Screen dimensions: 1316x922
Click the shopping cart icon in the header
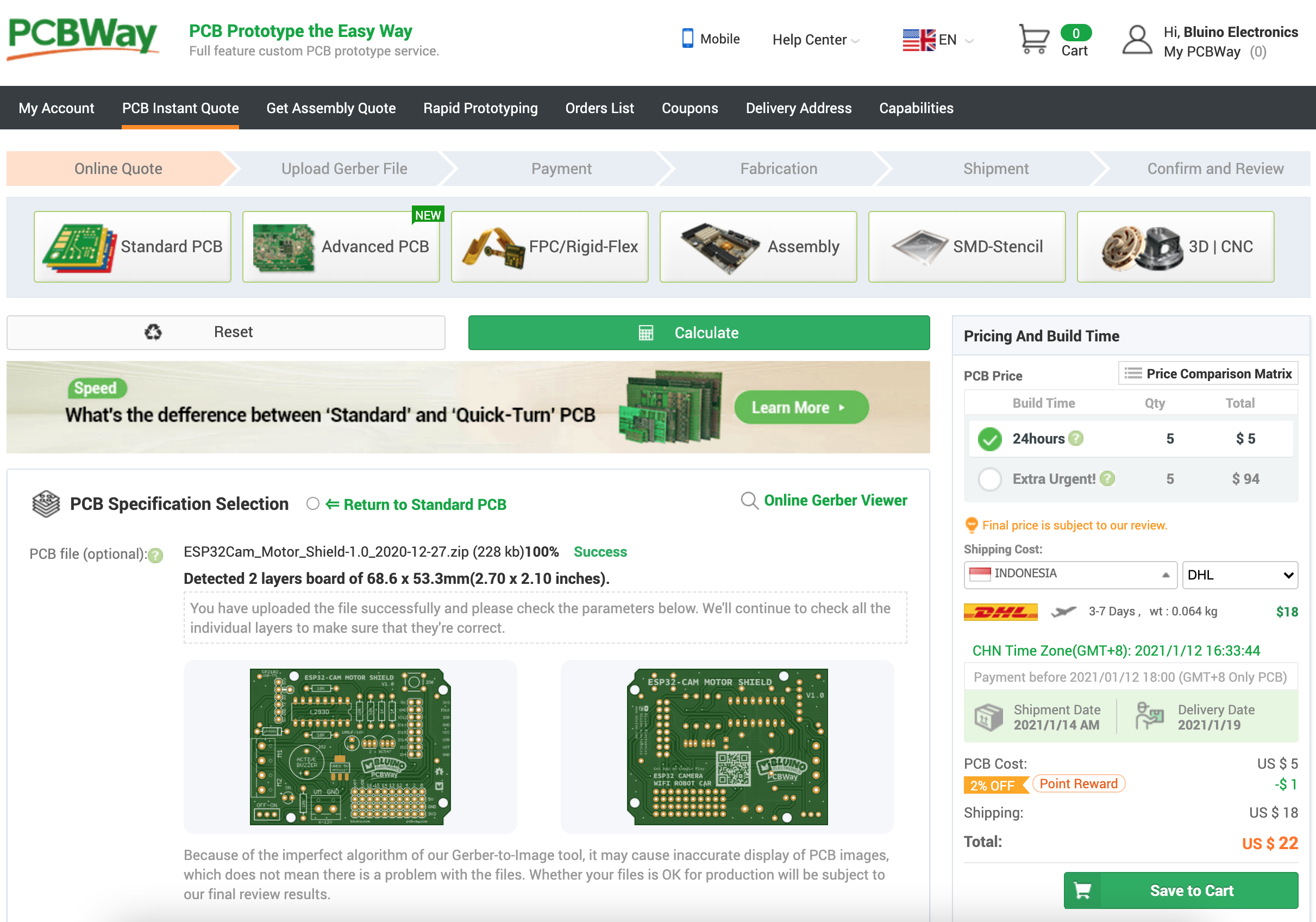point(1033,40)
